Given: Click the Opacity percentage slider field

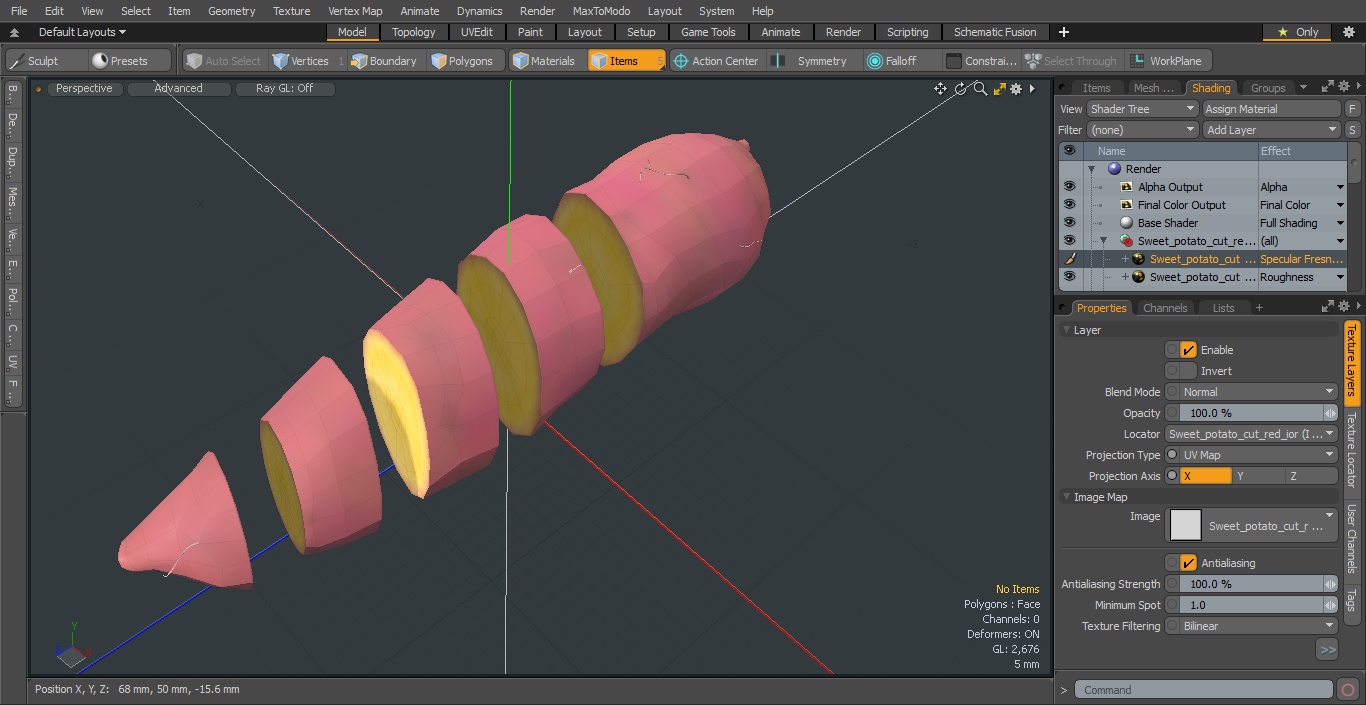Looking at the screenshot, I should [x=1252, y=413].
